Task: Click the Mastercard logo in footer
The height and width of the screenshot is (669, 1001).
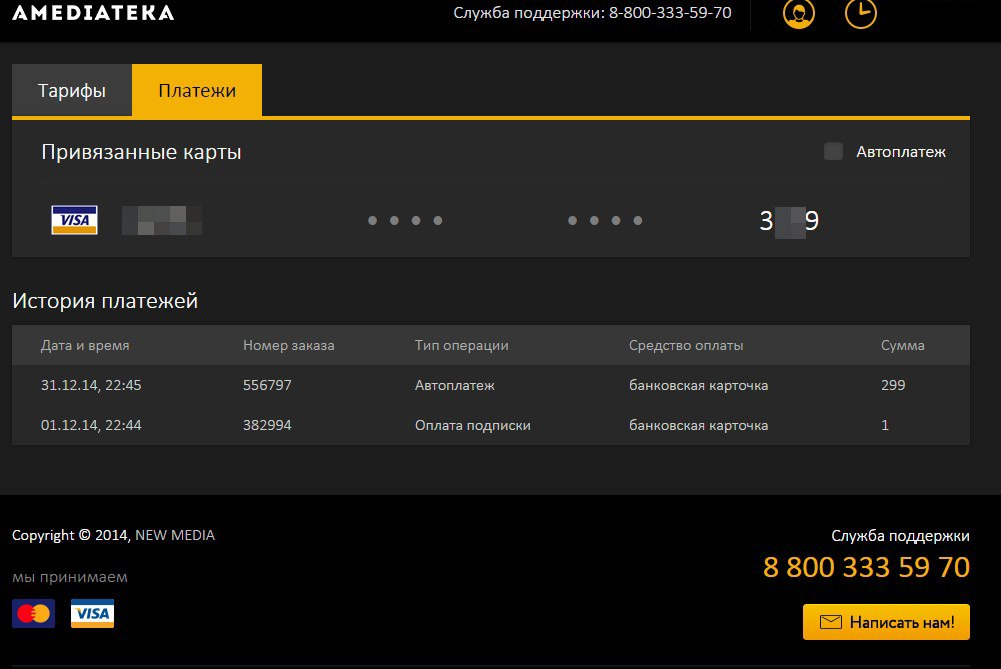Action: point(33,613)
